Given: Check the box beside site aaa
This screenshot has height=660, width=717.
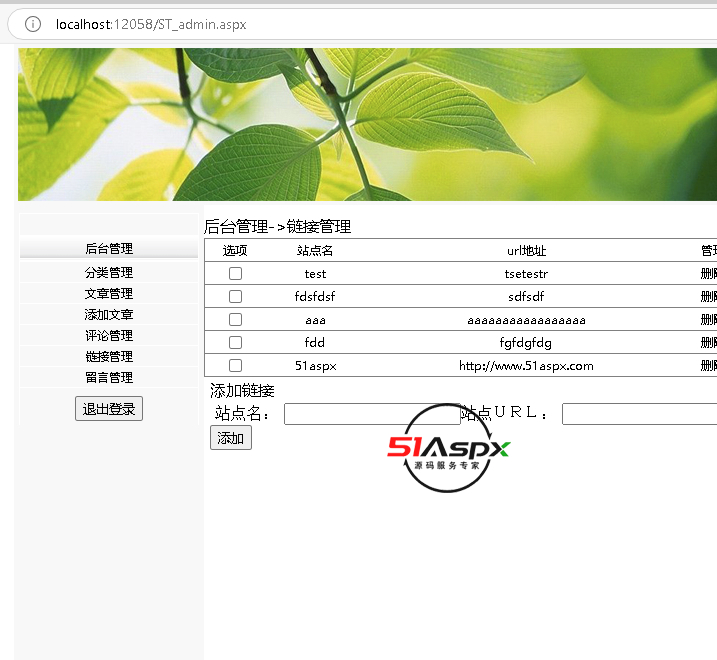Looking at the screenshot, I should pyautogui.click(x=235, y=320).
